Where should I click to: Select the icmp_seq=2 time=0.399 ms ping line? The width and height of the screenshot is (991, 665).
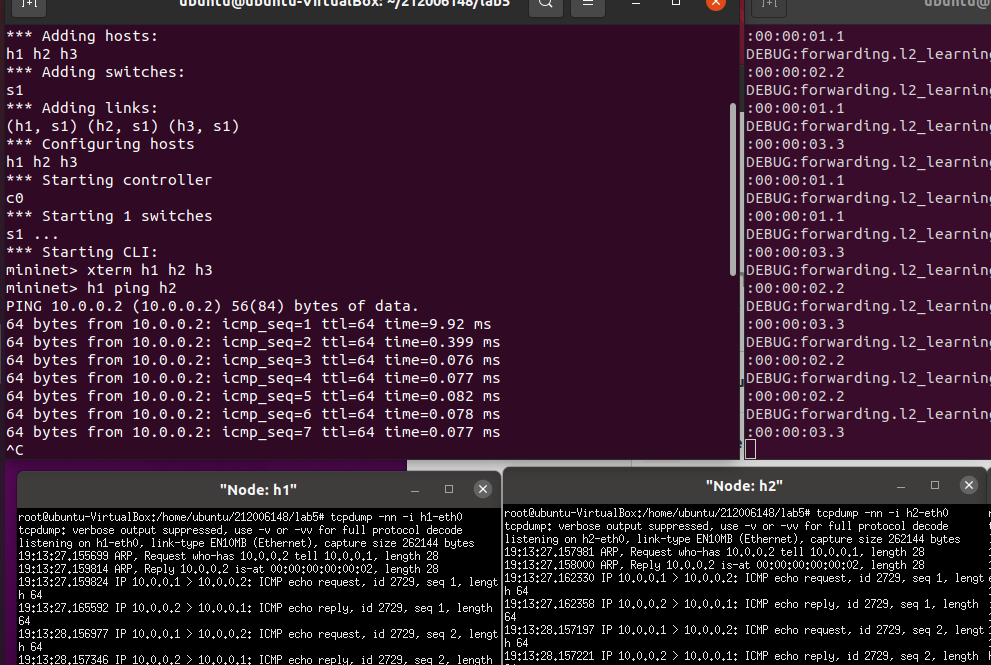tap(253, 343)
